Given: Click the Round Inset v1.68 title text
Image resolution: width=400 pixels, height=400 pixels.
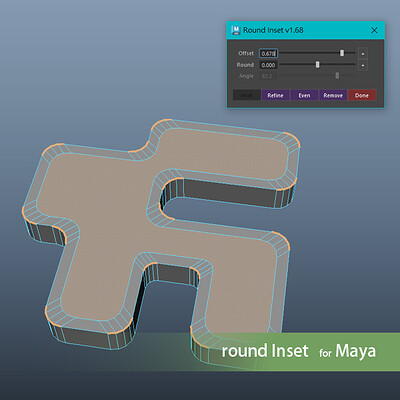Looking at the screenshot, I should [x=273, y=30].
